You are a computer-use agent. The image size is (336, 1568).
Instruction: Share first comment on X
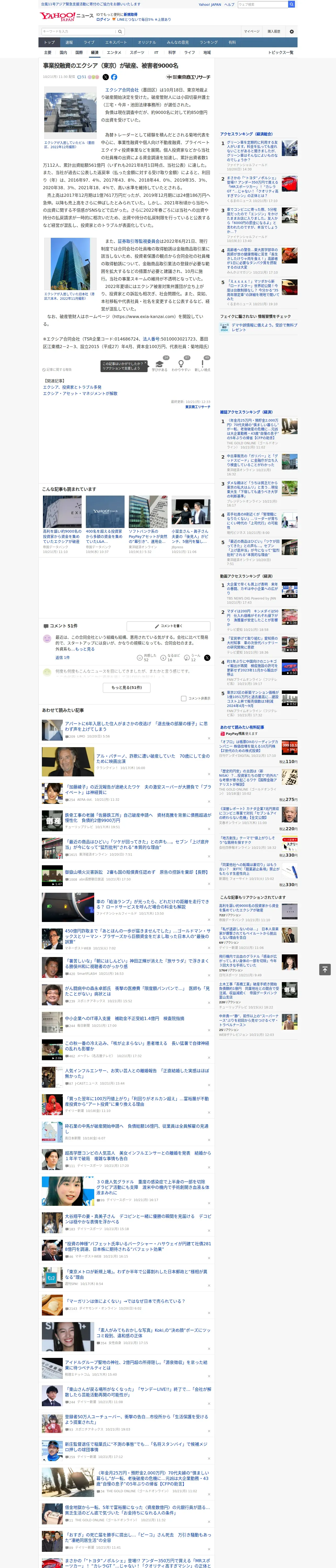(207, 658)
